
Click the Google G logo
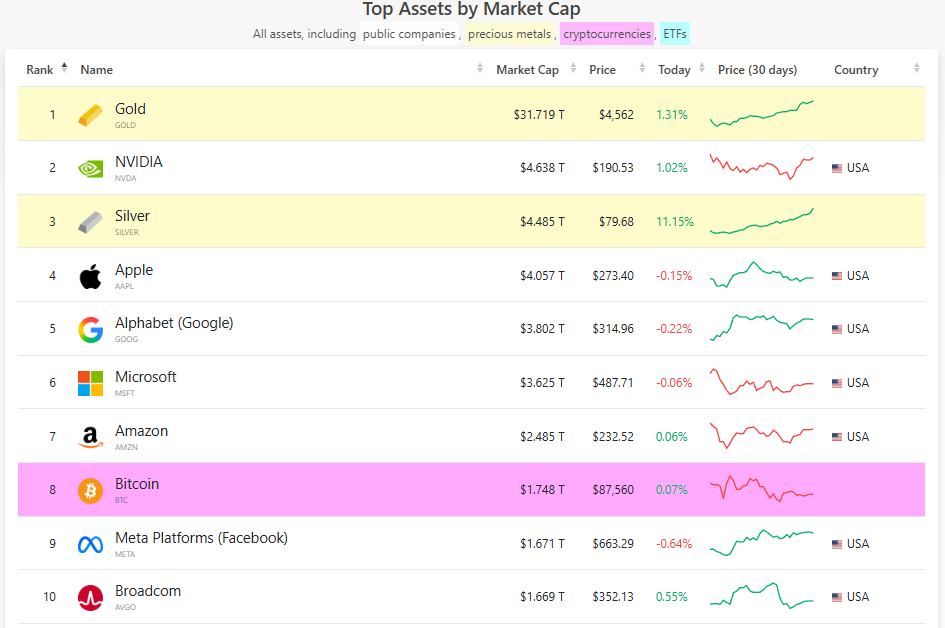pos(90,329)
